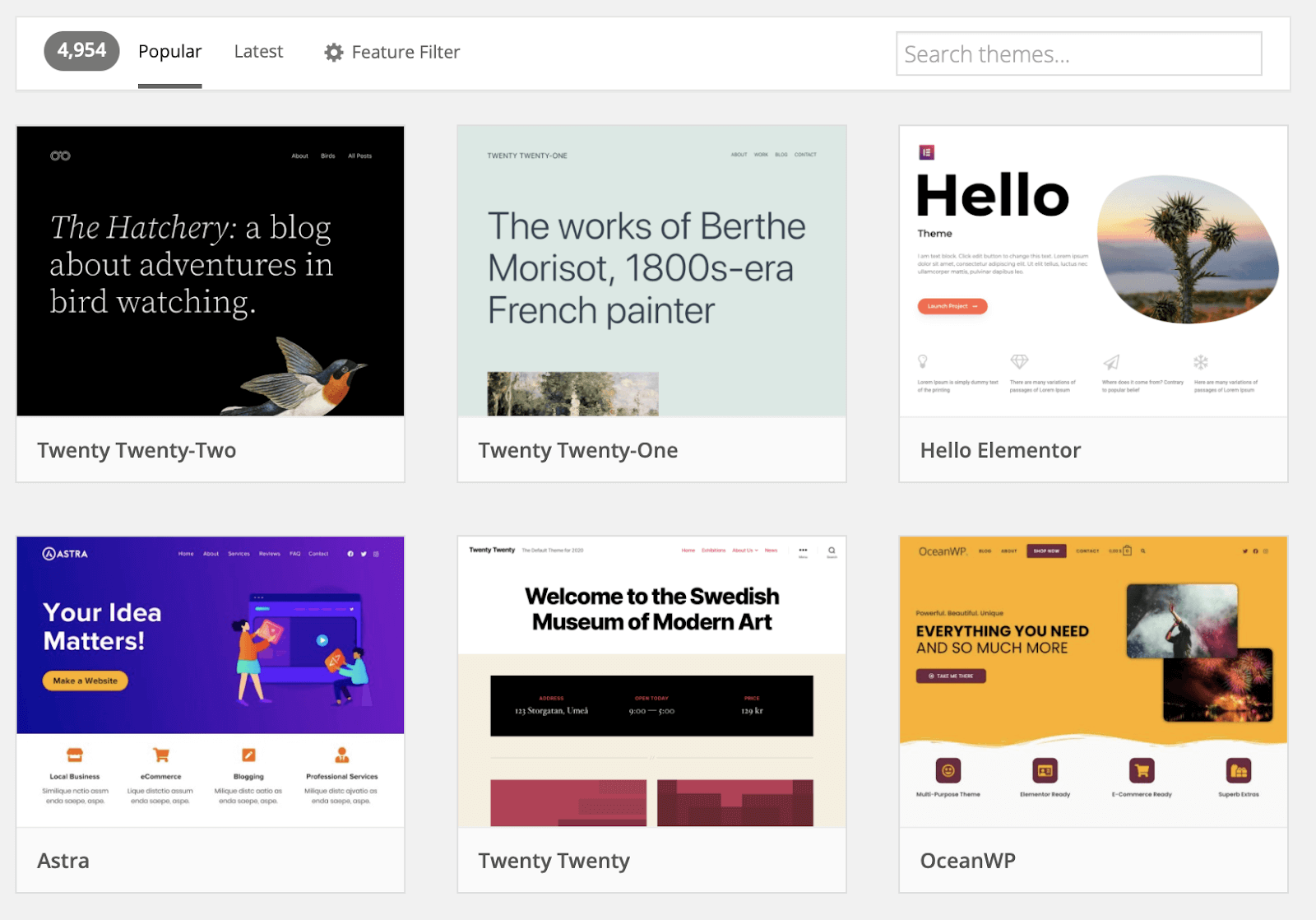Image resolution: width=1316 pixels, height=920 pixels.
Task: Select the Elementor Ready icon in OceanWP preview
Action: pos(1045,770)
